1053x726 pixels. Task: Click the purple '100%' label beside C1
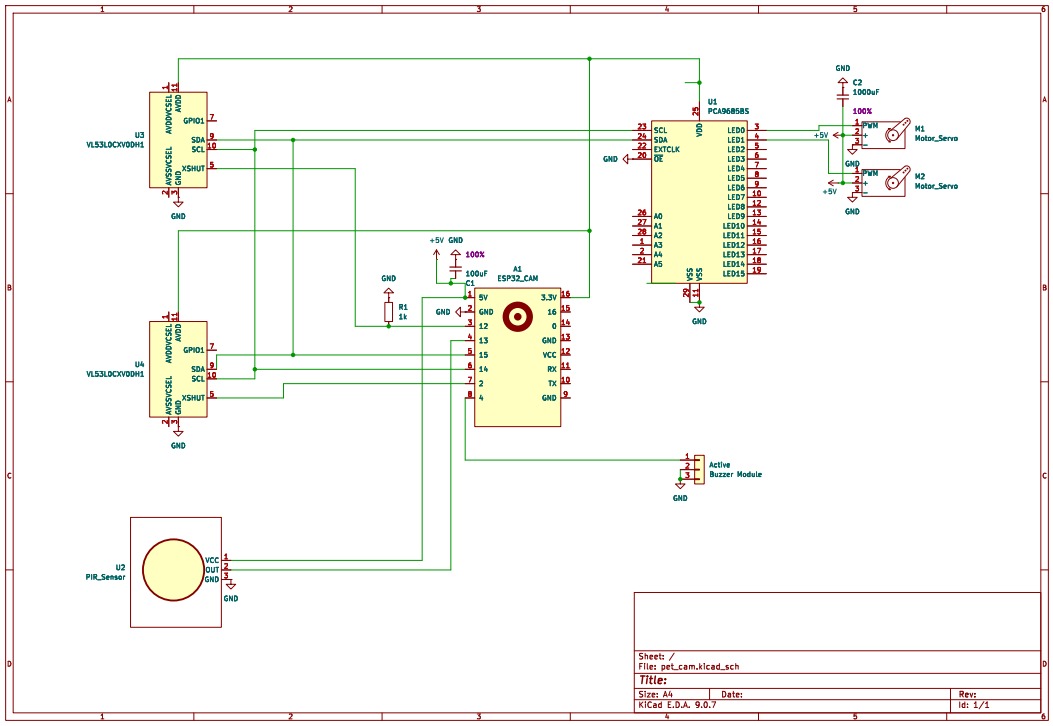(475, 255)
